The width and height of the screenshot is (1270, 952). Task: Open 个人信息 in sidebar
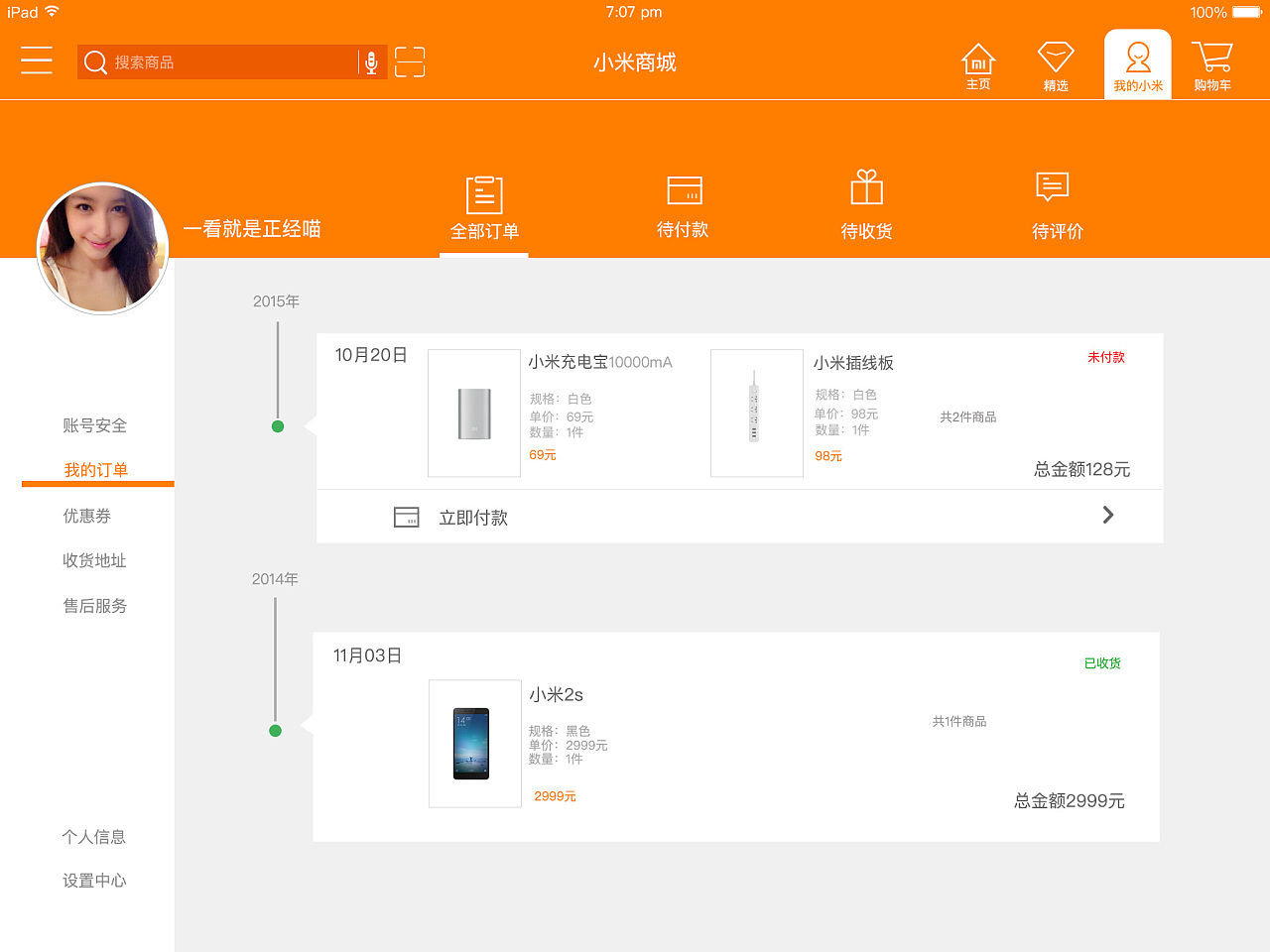coord(94,837)
